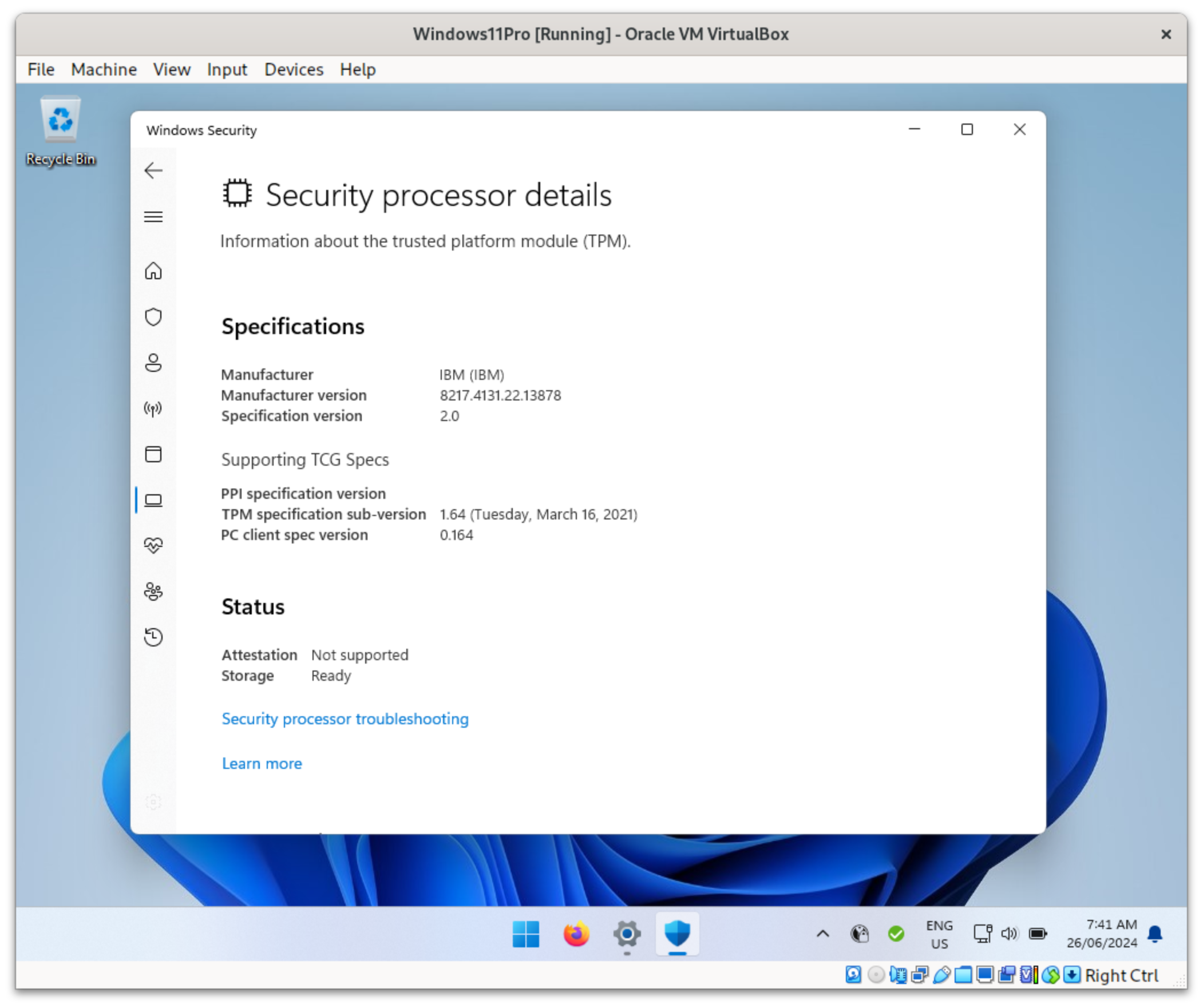
Task: Open the Windows Start button
Action: (526, 935)
